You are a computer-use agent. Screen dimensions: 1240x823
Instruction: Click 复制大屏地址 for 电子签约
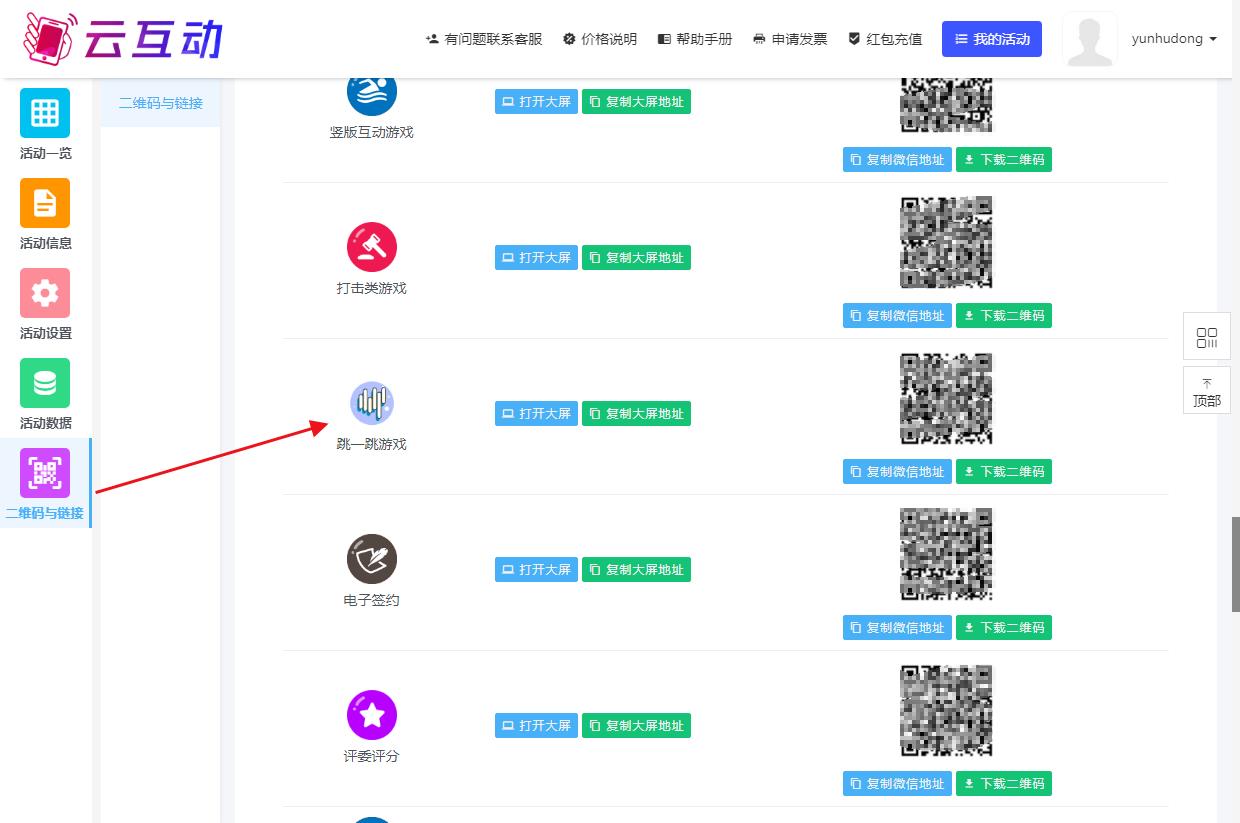tap(636, 570)
